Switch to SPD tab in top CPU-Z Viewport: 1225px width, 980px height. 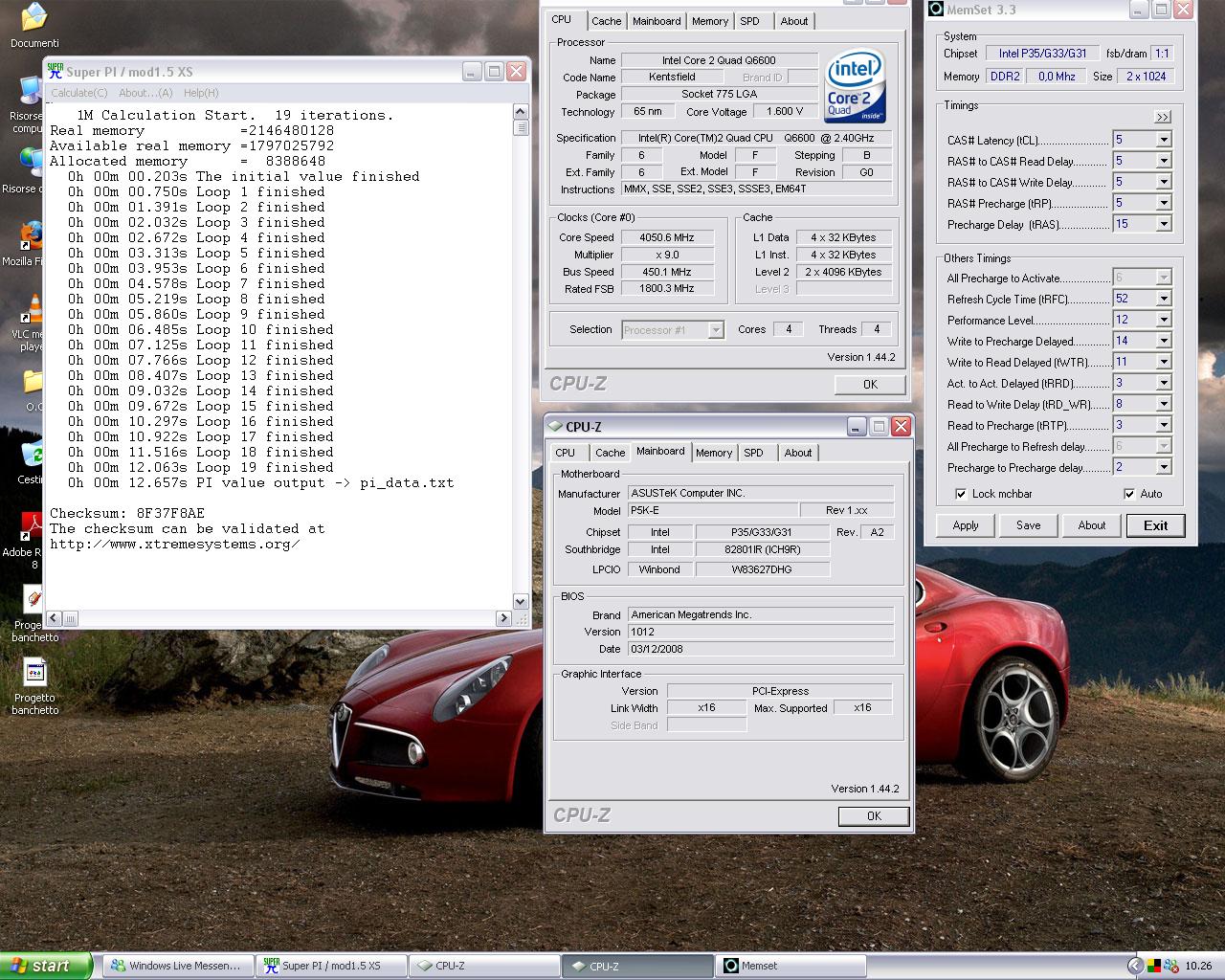[750, 21]
